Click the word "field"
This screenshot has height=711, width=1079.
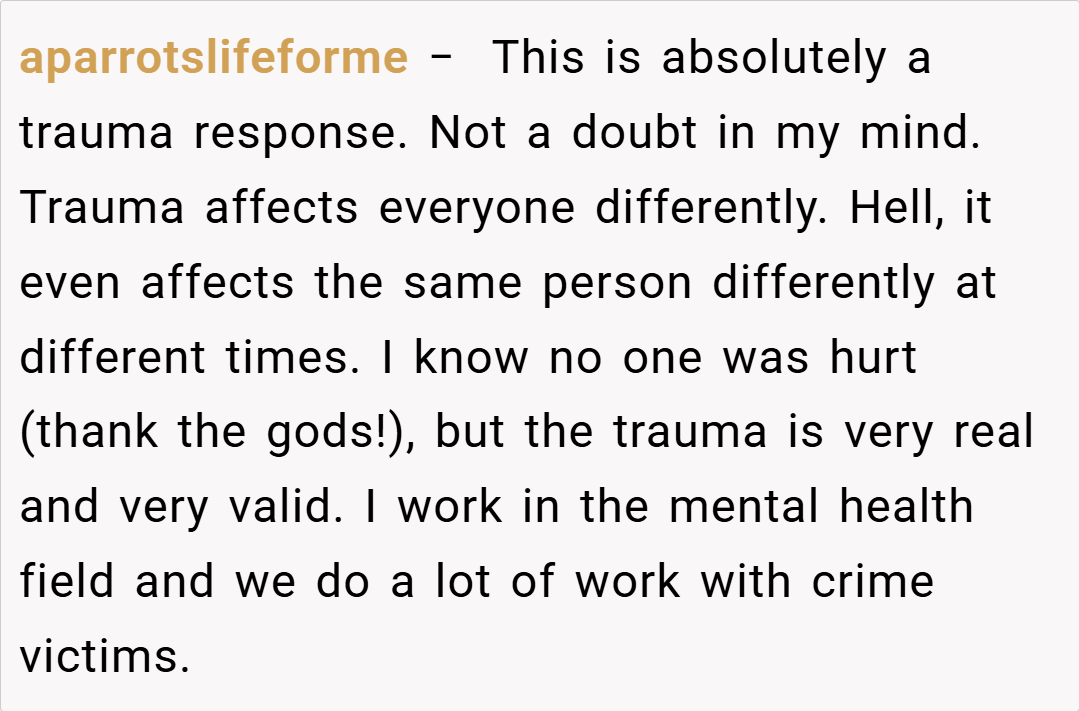tap(68, 583)
